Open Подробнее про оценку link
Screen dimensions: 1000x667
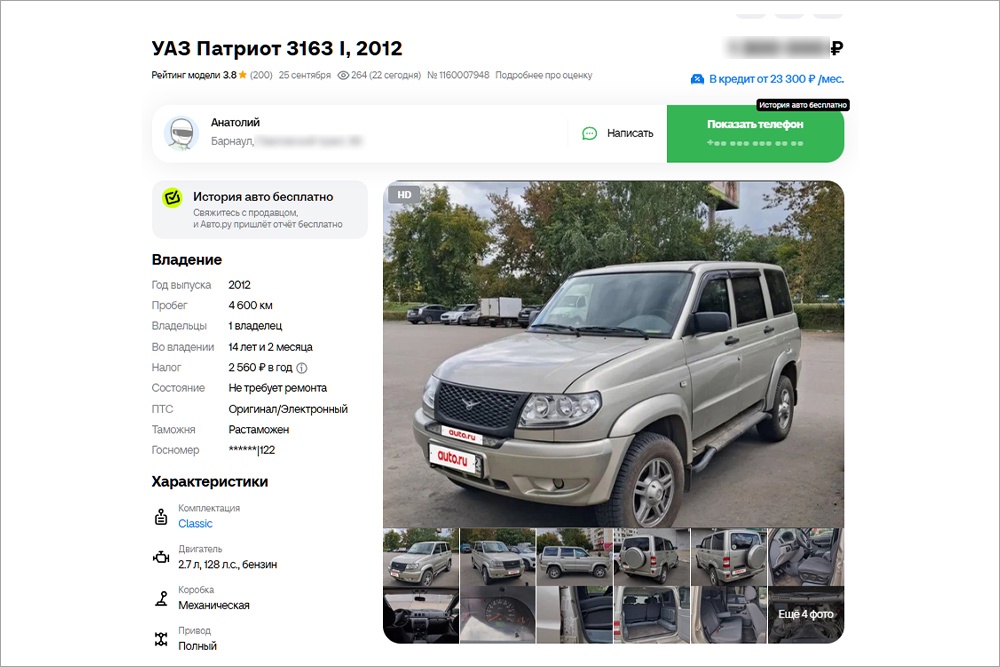pos(544,75)
